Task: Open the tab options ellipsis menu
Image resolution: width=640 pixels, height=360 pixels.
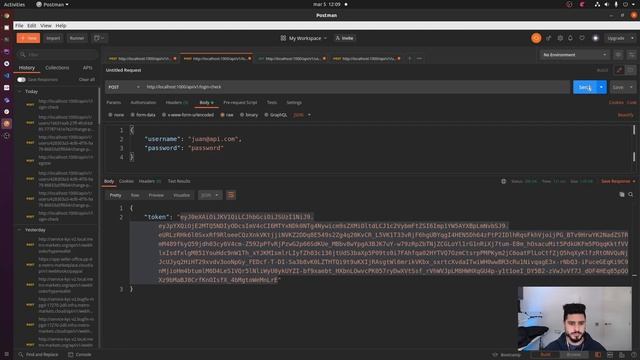Action: [x=419, y=58]
